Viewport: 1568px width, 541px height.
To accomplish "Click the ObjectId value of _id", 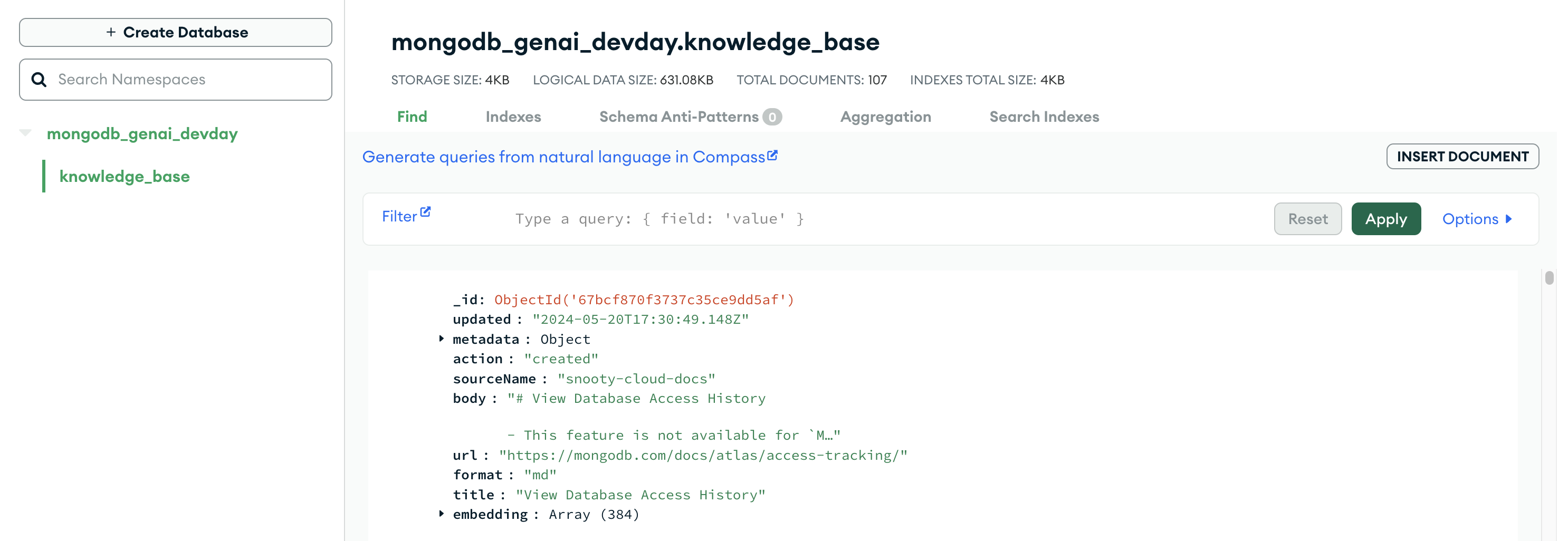I will pyautogui.click(x=644, y=300).
